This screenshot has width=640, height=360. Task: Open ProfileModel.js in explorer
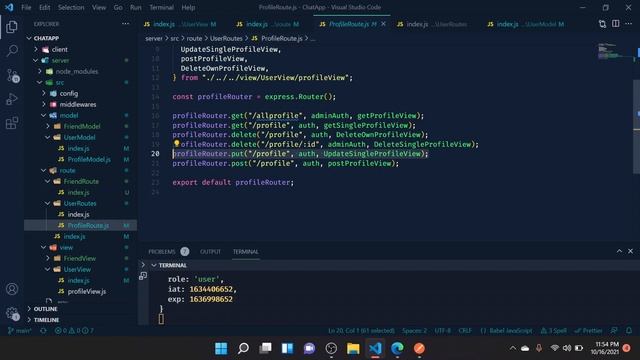tap(89, 159)
